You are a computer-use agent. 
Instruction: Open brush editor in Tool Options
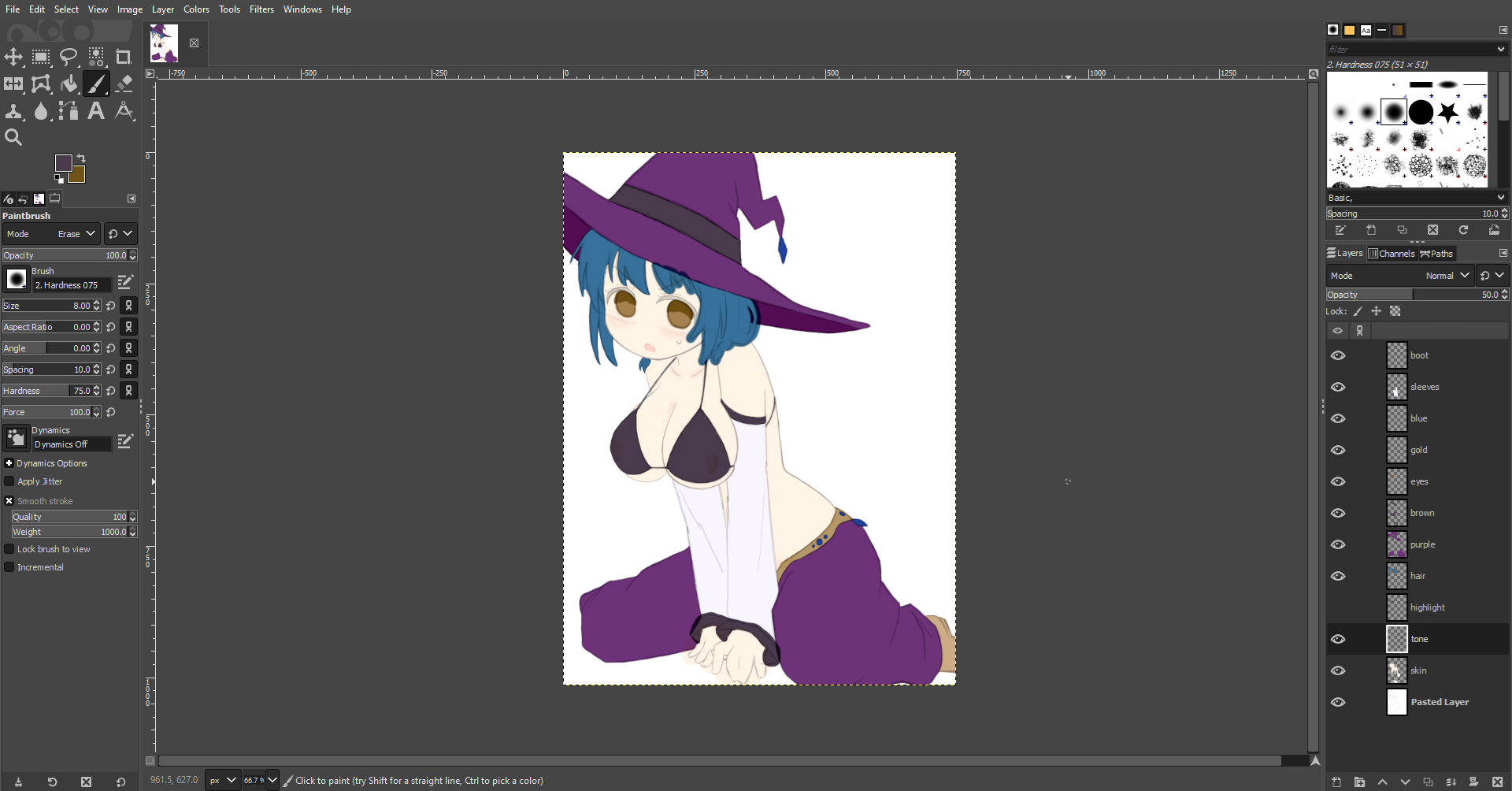coord(124,282)
